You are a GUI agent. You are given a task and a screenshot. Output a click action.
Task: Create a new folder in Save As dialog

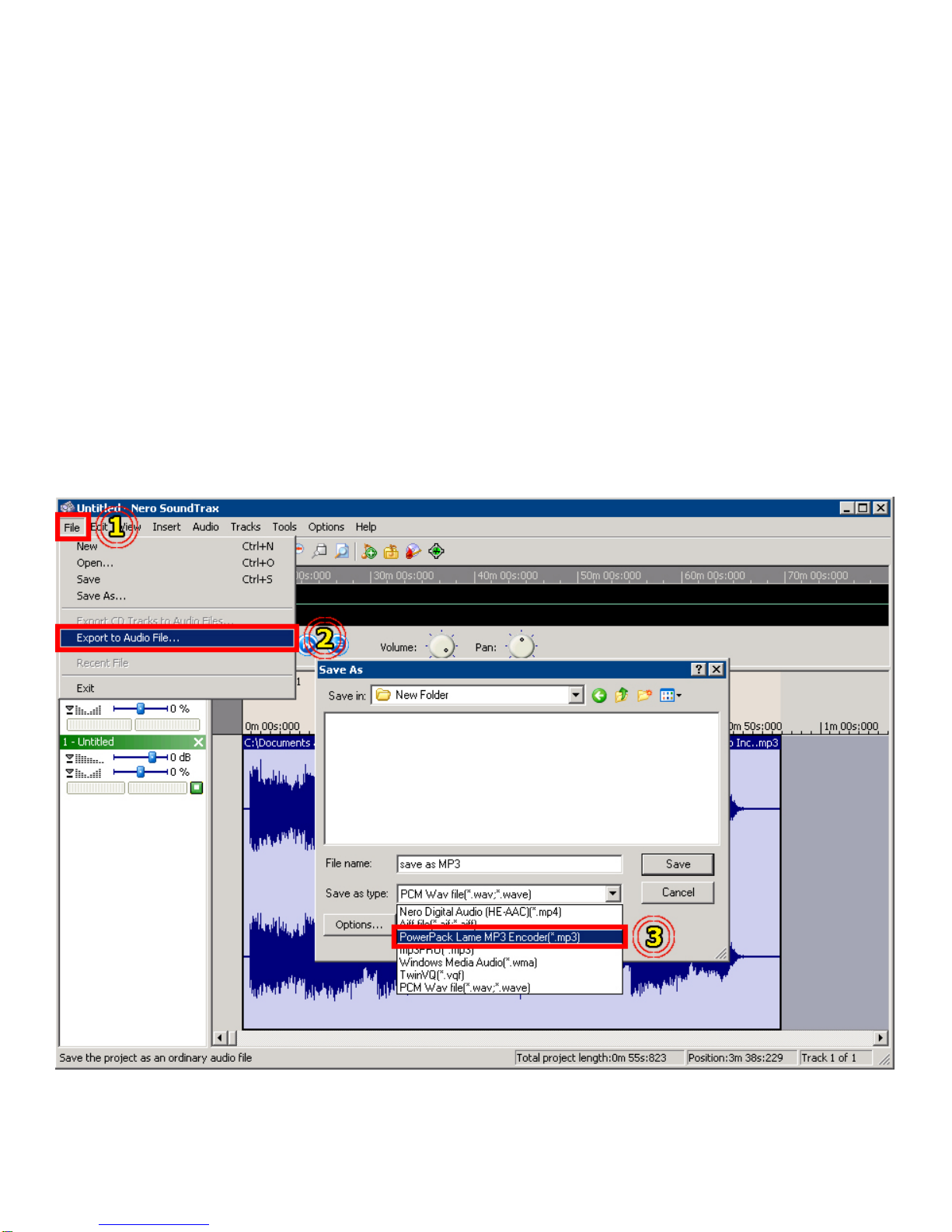(x=644, y=695)
